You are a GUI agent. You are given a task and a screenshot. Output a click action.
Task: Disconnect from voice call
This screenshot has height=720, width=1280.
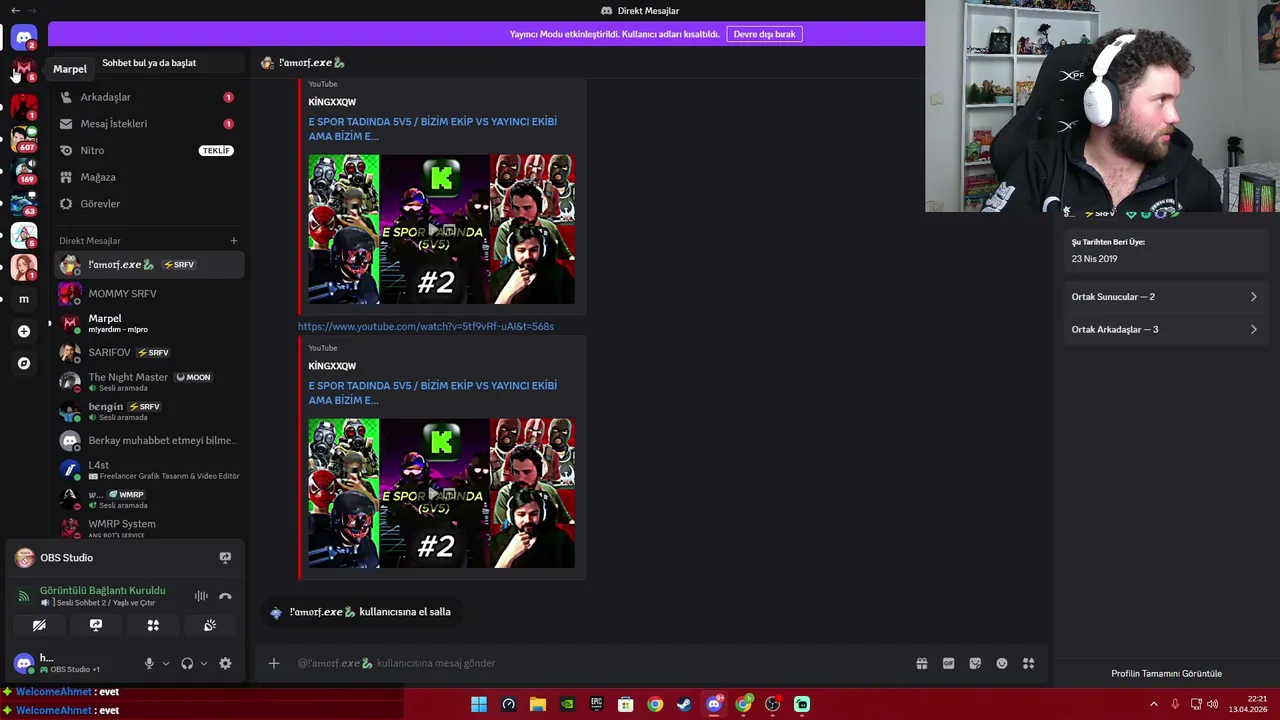(225, 596)
